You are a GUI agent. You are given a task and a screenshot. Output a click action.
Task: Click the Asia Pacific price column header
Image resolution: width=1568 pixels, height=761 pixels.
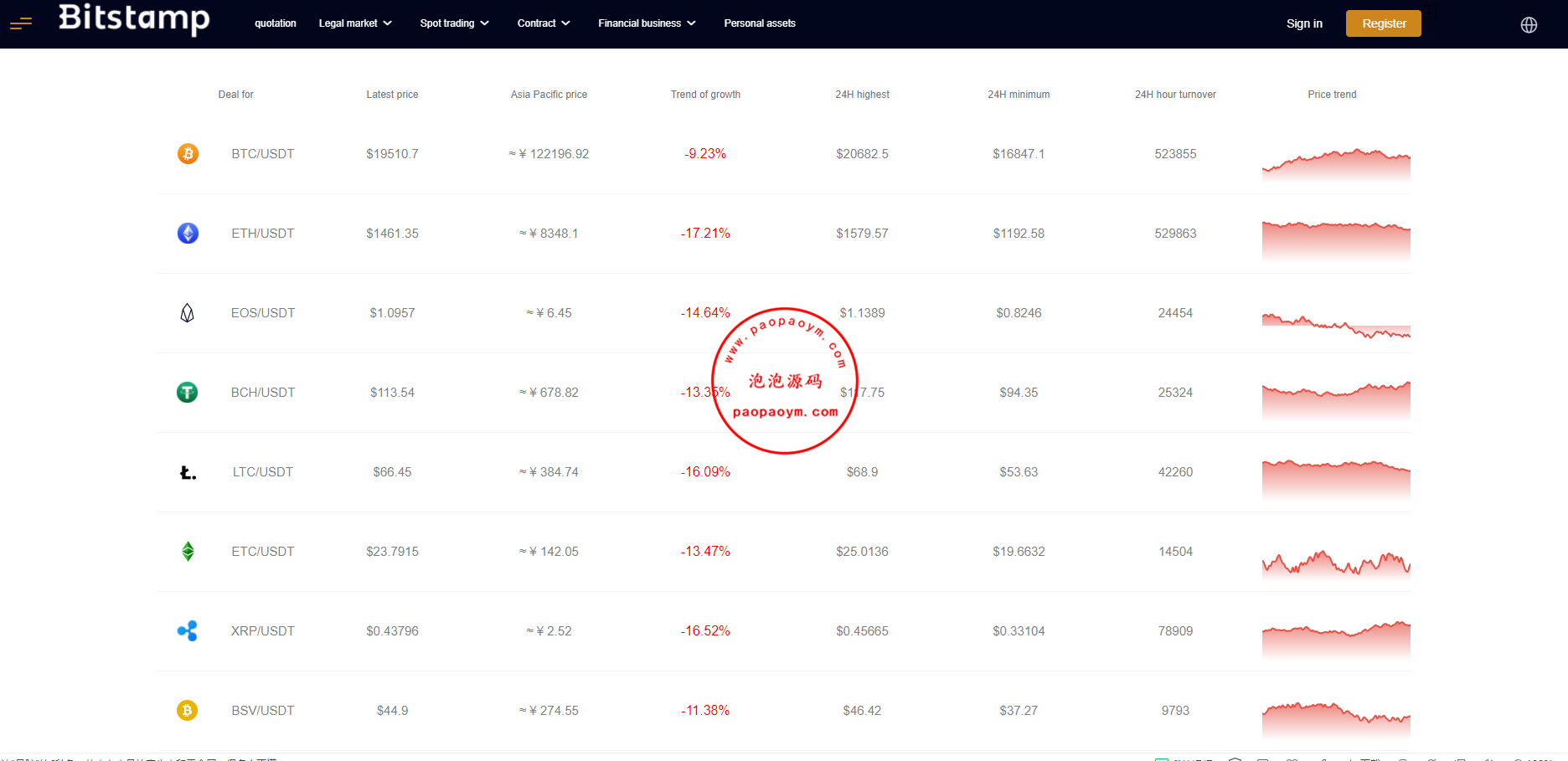[x=549, y=95]
